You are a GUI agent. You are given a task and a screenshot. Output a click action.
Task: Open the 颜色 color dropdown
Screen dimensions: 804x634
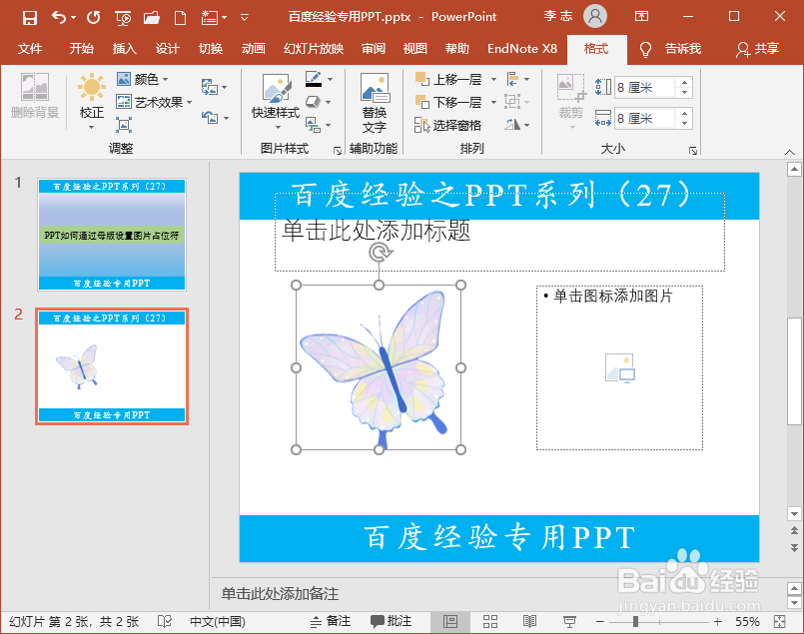(x=143, y=79)
